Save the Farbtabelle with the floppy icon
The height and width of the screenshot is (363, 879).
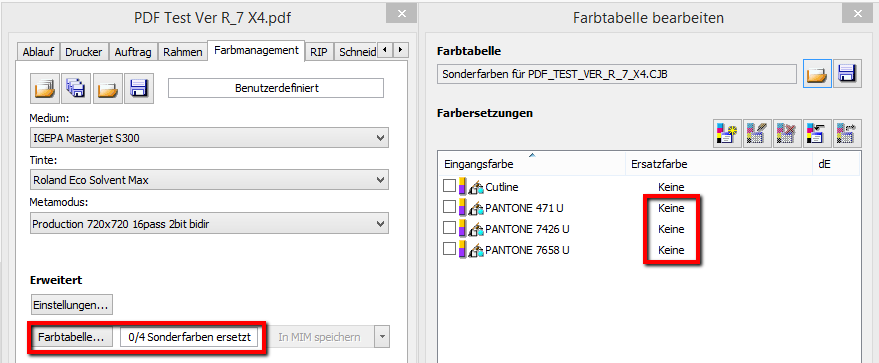(847, 73)
